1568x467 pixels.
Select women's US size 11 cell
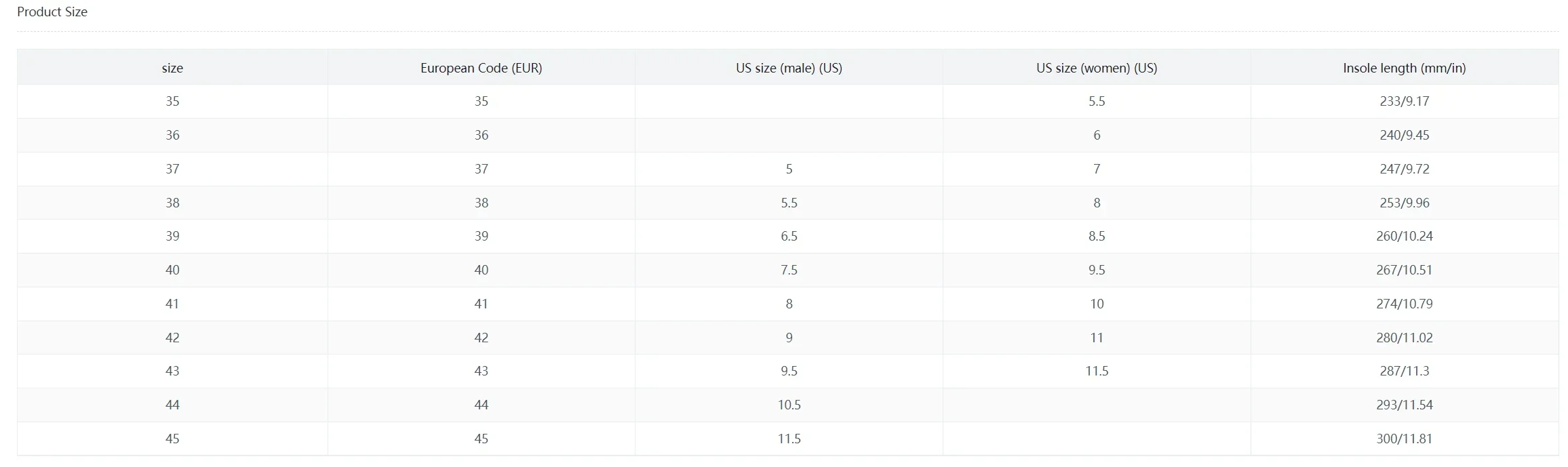coord(1097,338)
